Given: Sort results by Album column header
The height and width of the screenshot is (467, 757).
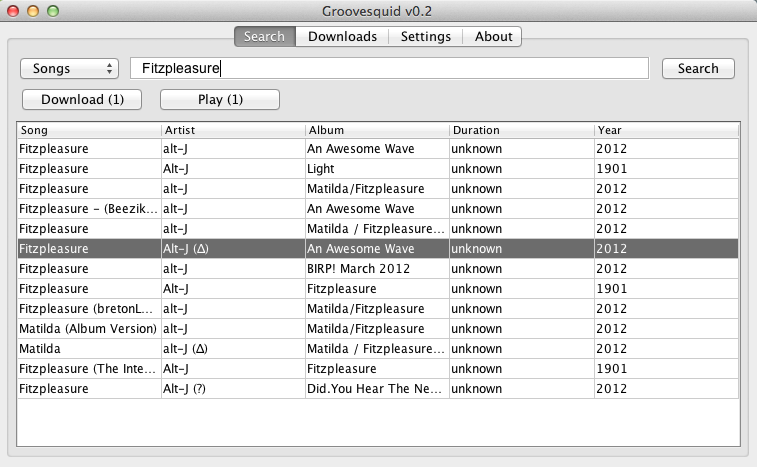Looking at the screenshot, I should (378, 130).
